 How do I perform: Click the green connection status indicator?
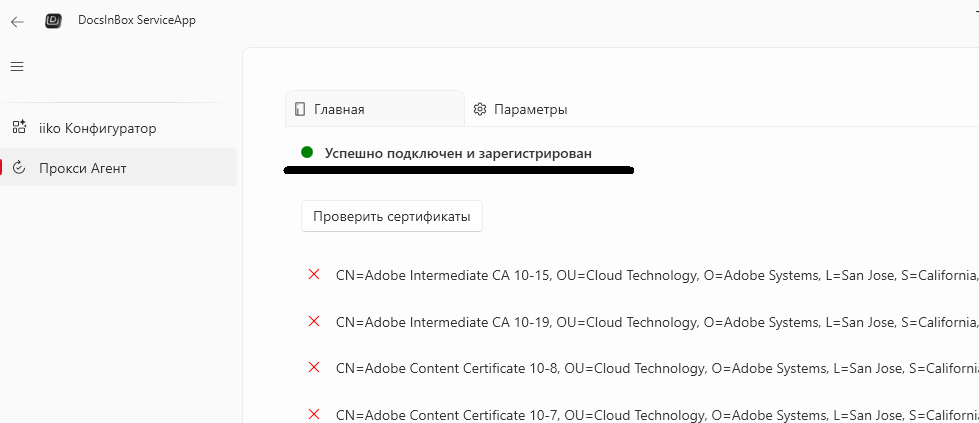307,153
